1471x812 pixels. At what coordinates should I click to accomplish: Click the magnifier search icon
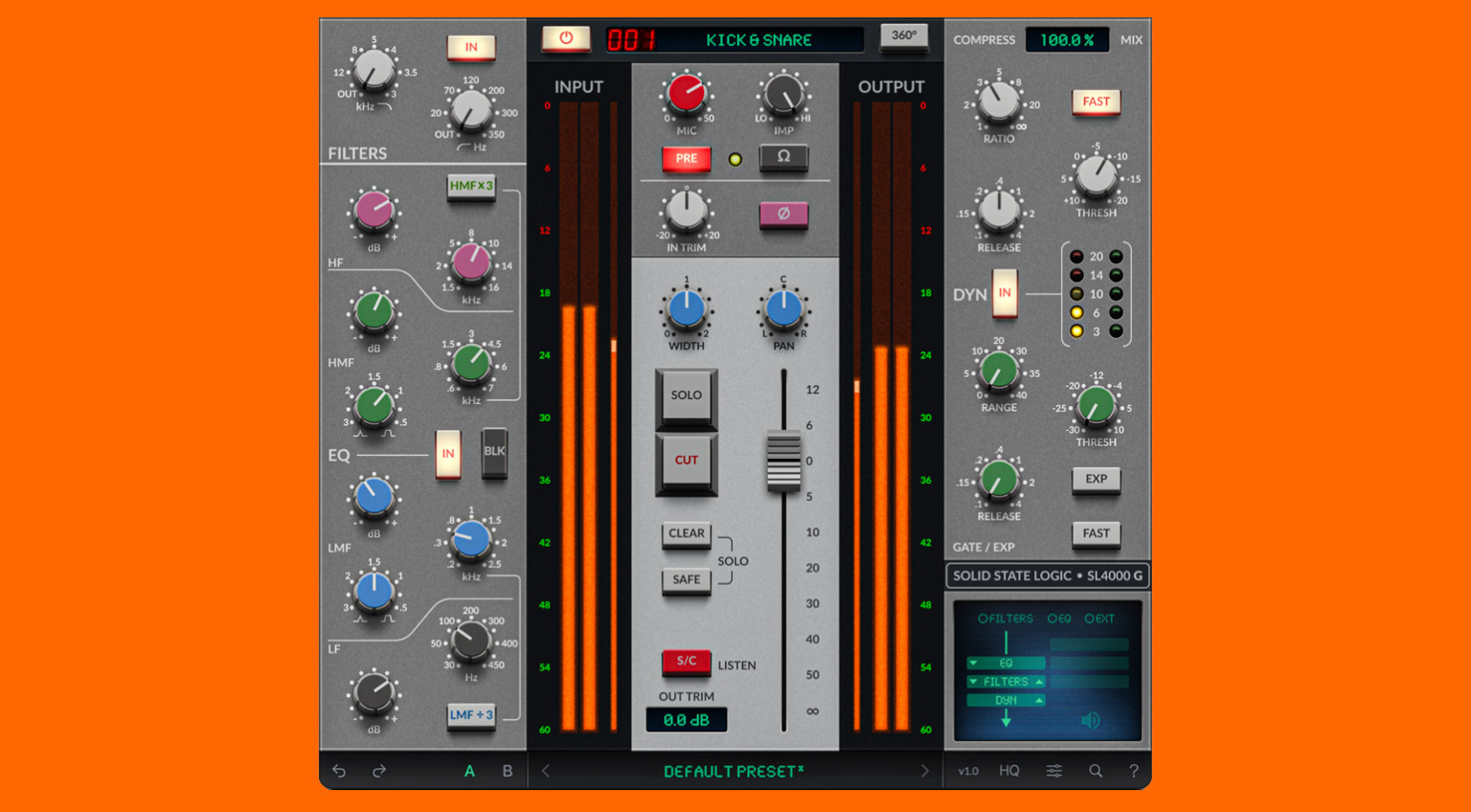(1095, 771)
